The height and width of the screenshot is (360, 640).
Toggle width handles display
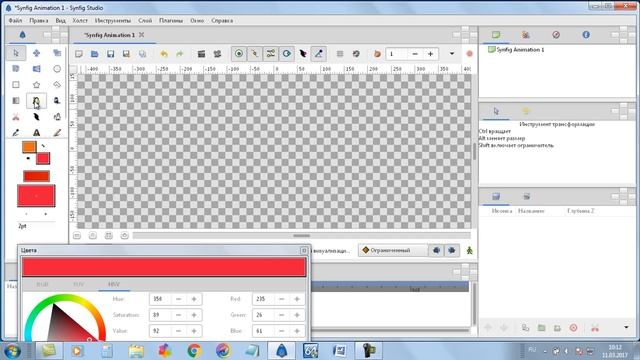point(302,54)
